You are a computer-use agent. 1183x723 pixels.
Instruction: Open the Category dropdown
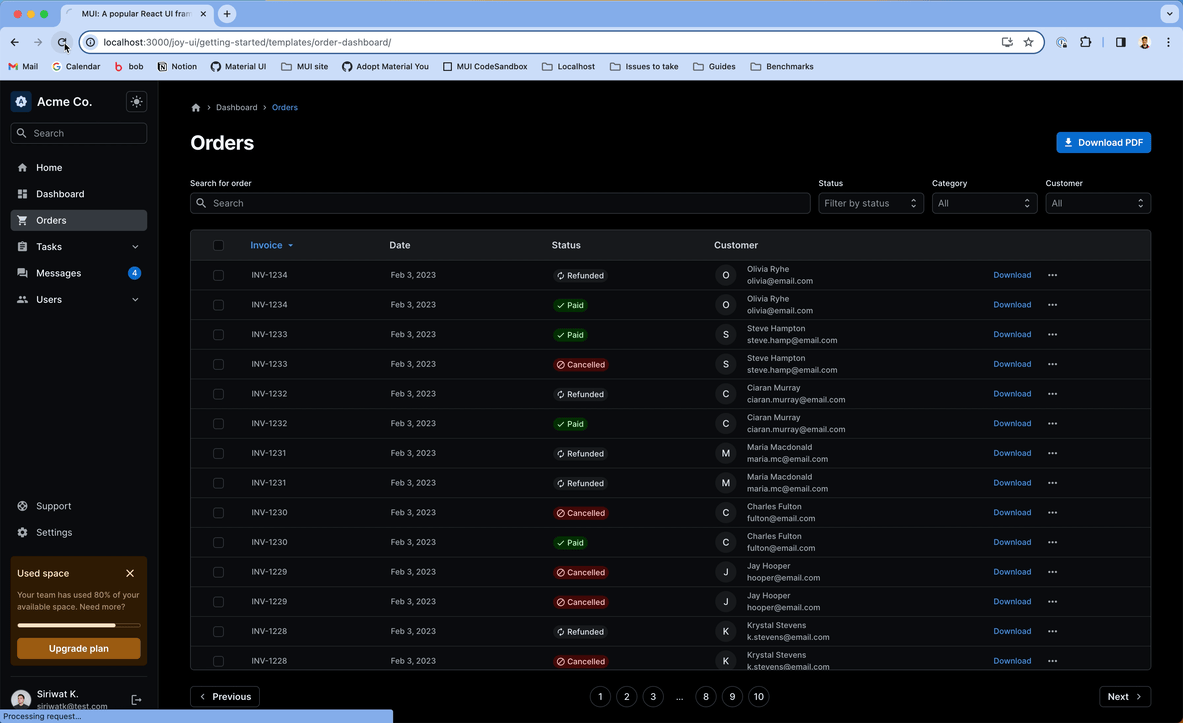click(984, 203)
